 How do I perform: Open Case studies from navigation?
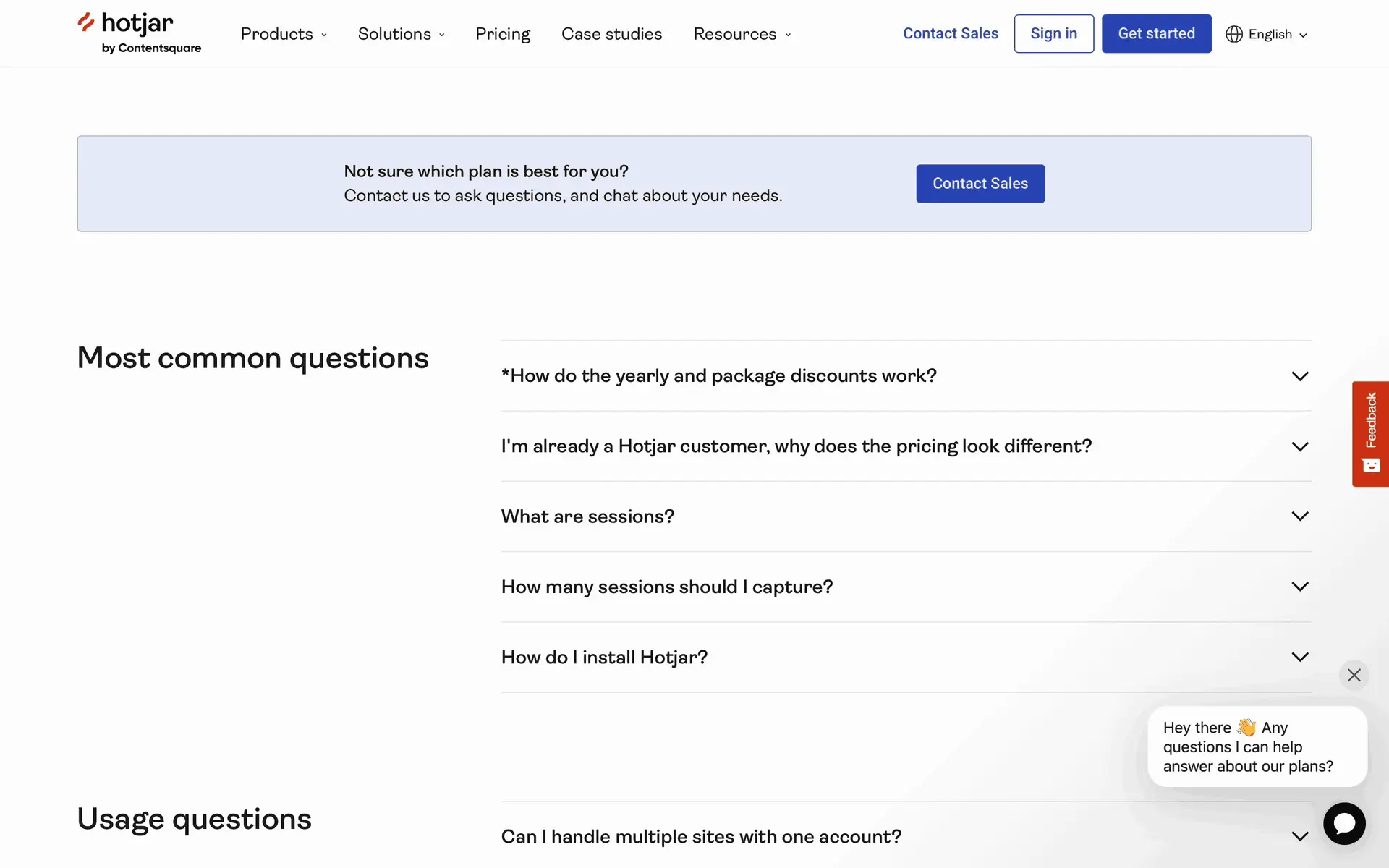click(611, 34)
